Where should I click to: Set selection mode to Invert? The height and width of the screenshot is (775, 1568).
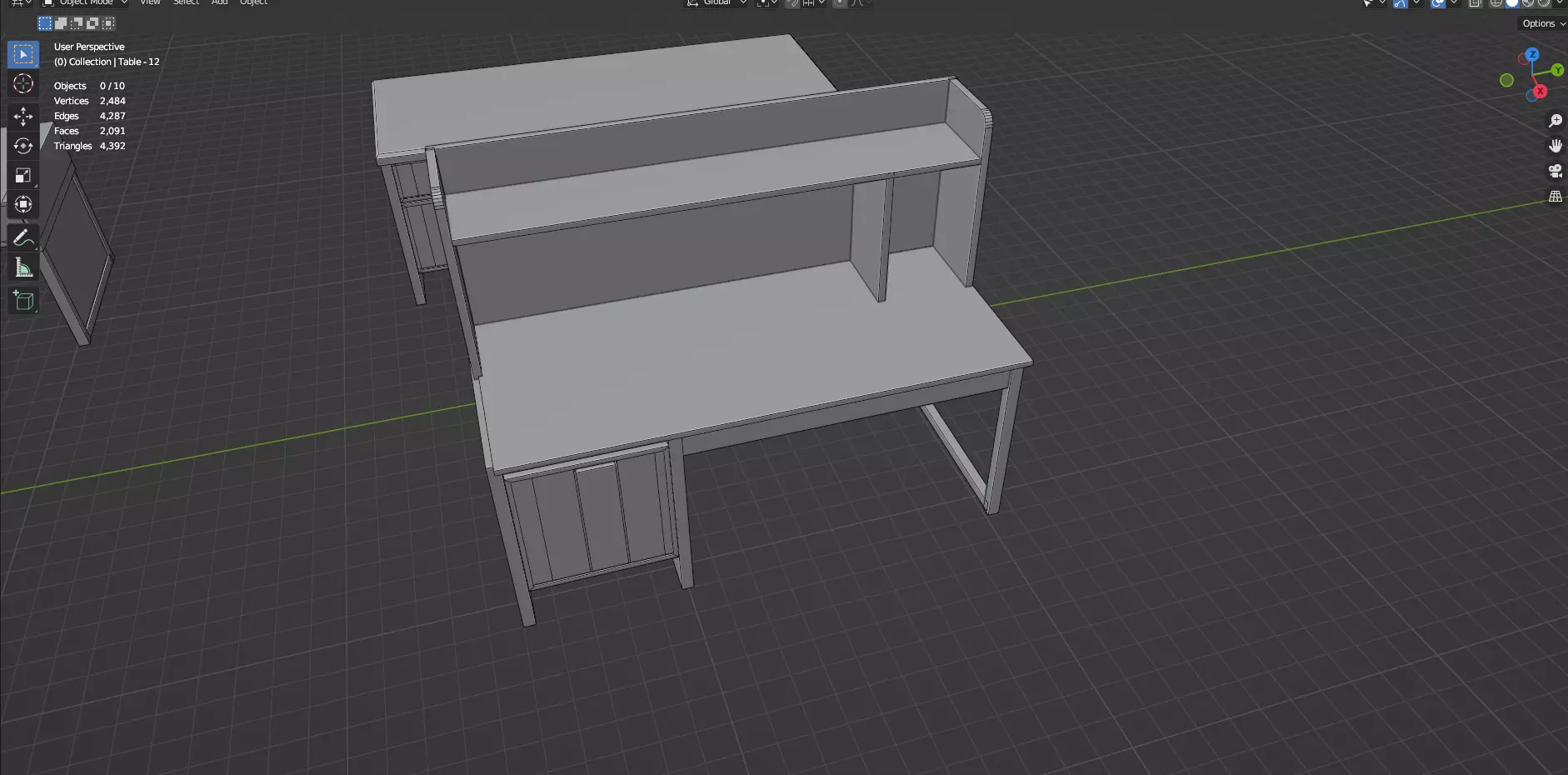(x=92, y=23)
